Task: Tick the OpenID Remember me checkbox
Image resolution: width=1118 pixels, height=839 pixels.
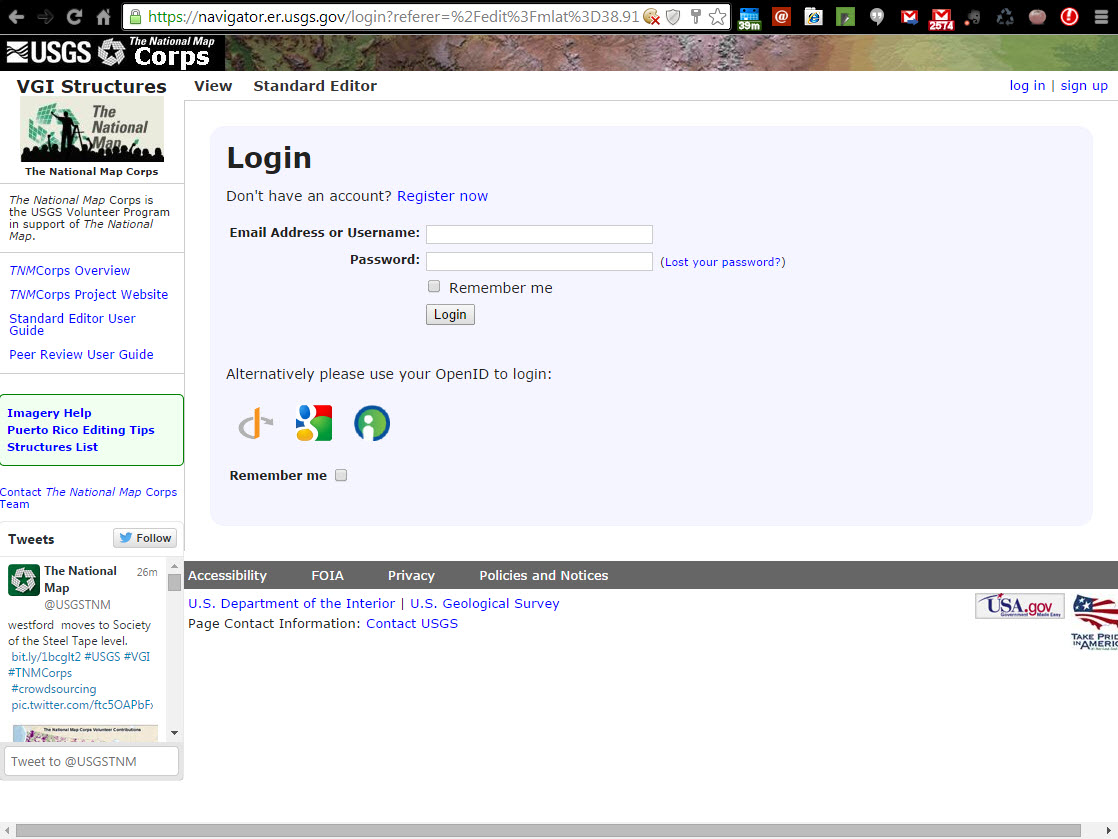Action: click(341, 475)
